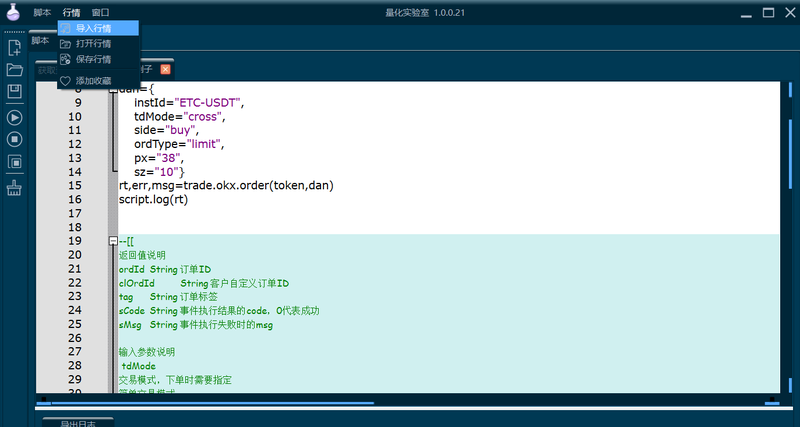This screenshot has width=800, height=427.
Task: Click the folder icon beside 打开行情
Action: click(x=65, y=44)
